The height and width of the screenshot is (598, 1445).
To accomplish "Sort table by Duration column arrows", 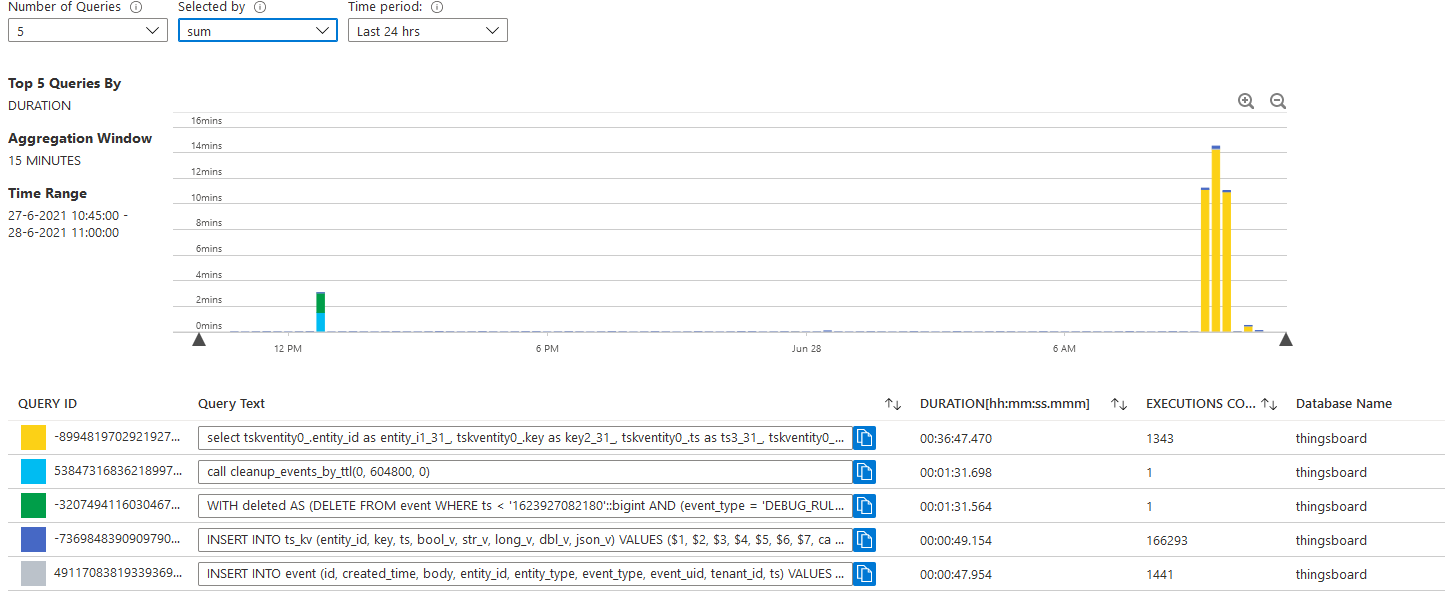I will [1119, 404].
